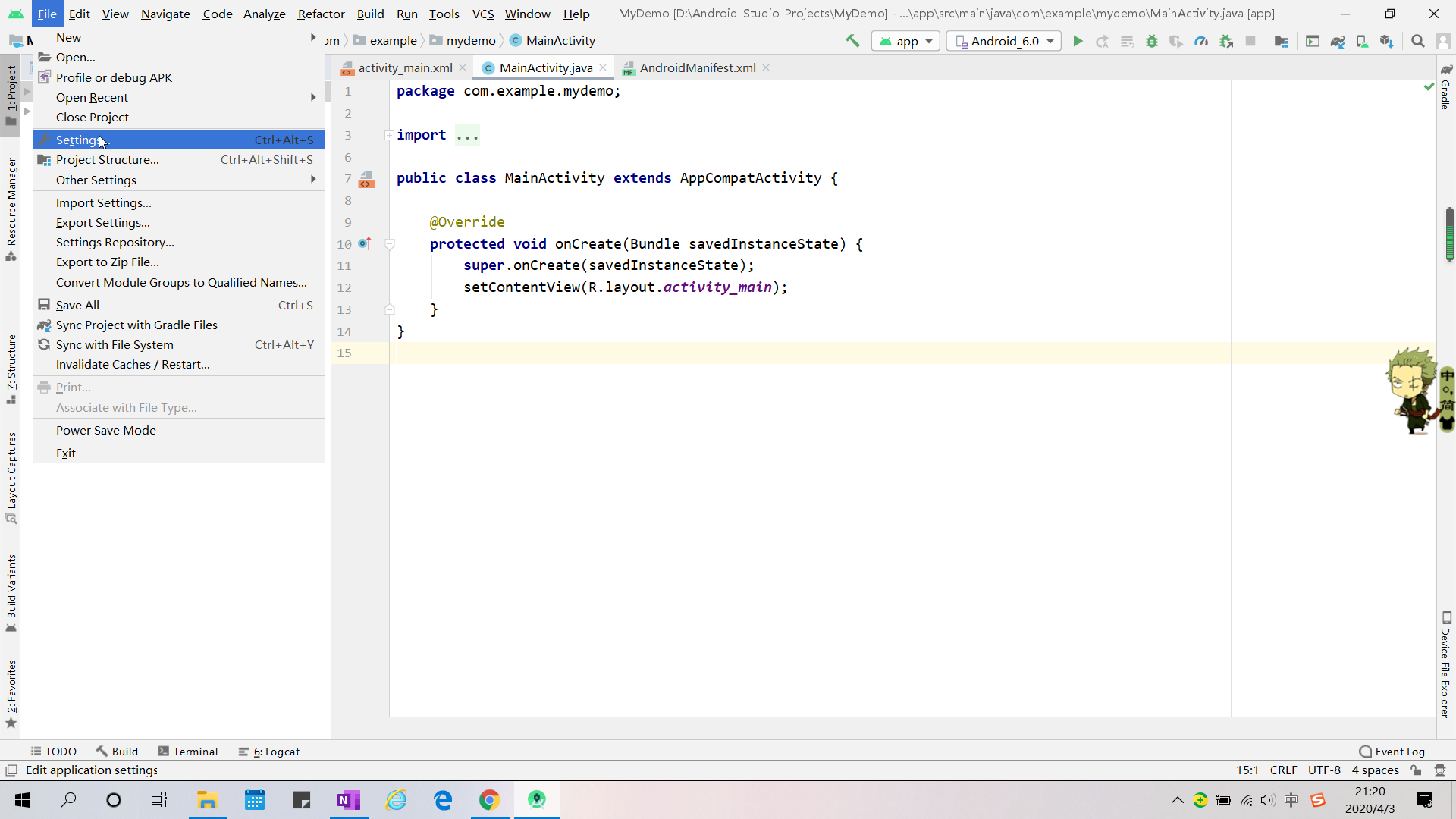Switch to the AndroidManifest.xml tab
The height and width of the screenshot is (819, 1456).
click(697, 67)
